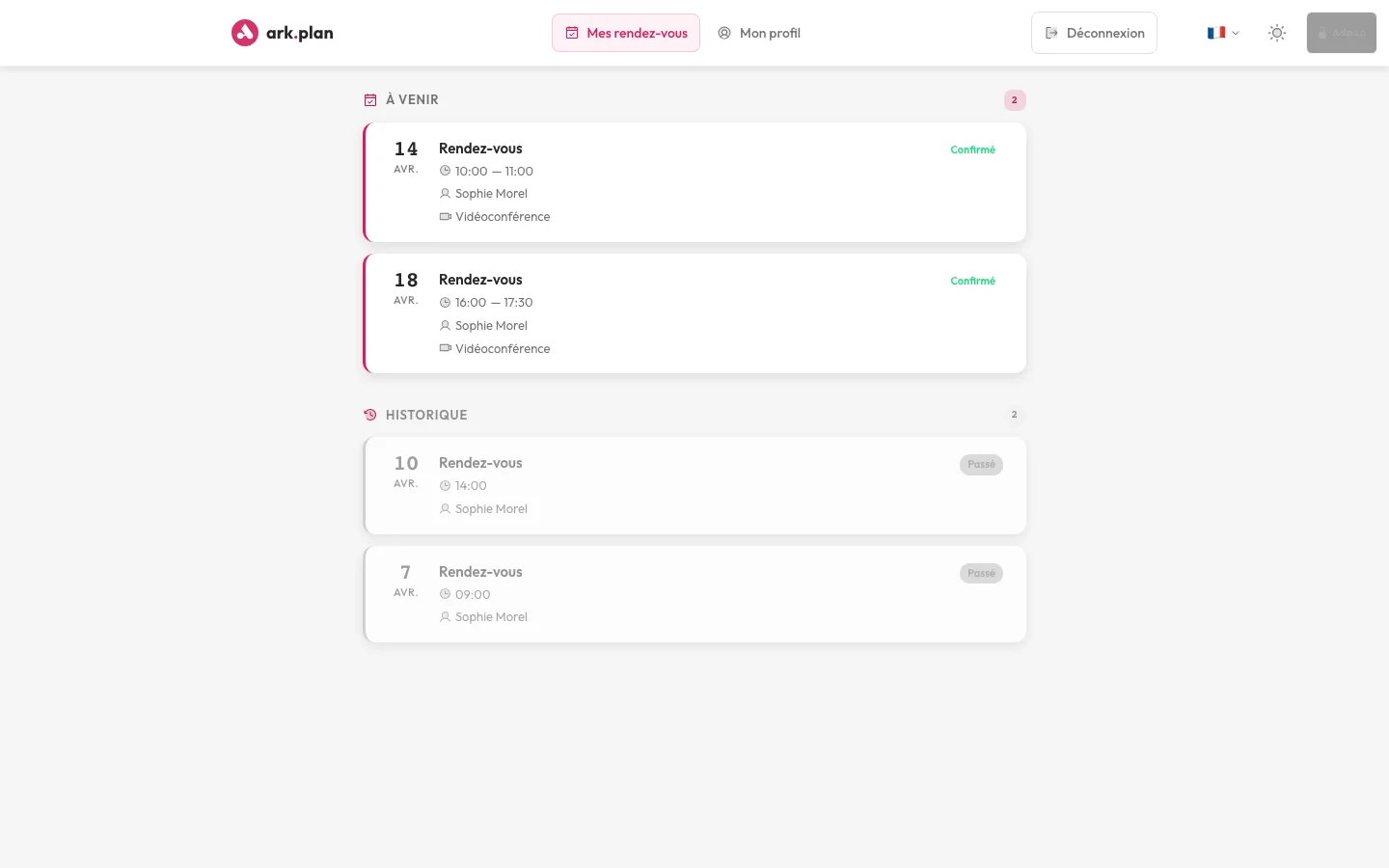Click the person icon on April 7 appointment
1389x868 pixels.
pos(445,617)
